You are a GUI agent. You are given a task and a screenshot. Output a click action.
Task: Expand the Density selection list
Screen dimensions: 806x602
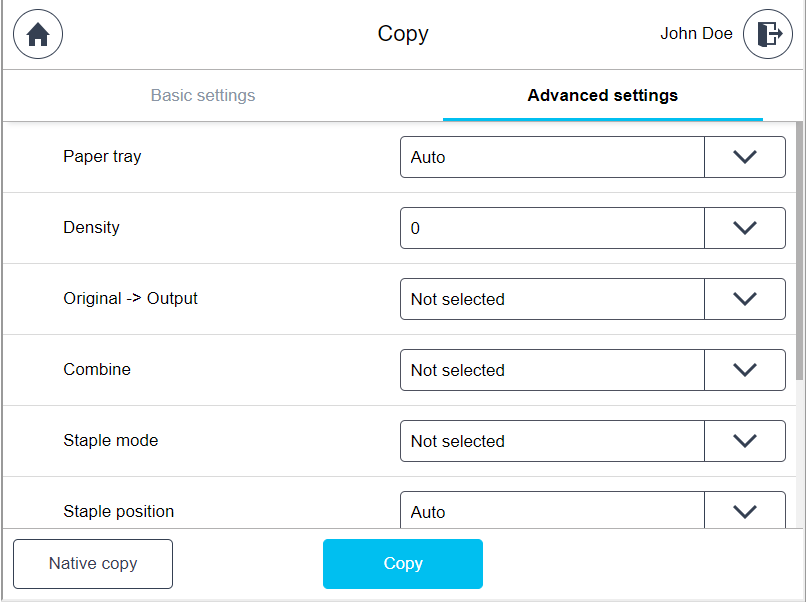(x=745, y=227)
